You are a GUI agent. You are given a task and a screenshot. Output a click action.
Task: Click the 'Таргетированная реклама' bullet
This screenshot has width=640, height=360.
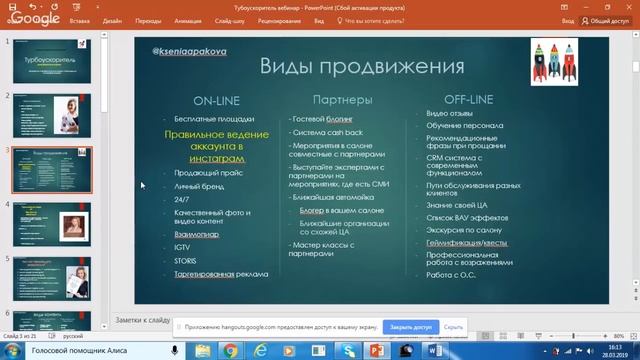pyautogui.click(x=221, y=274)
